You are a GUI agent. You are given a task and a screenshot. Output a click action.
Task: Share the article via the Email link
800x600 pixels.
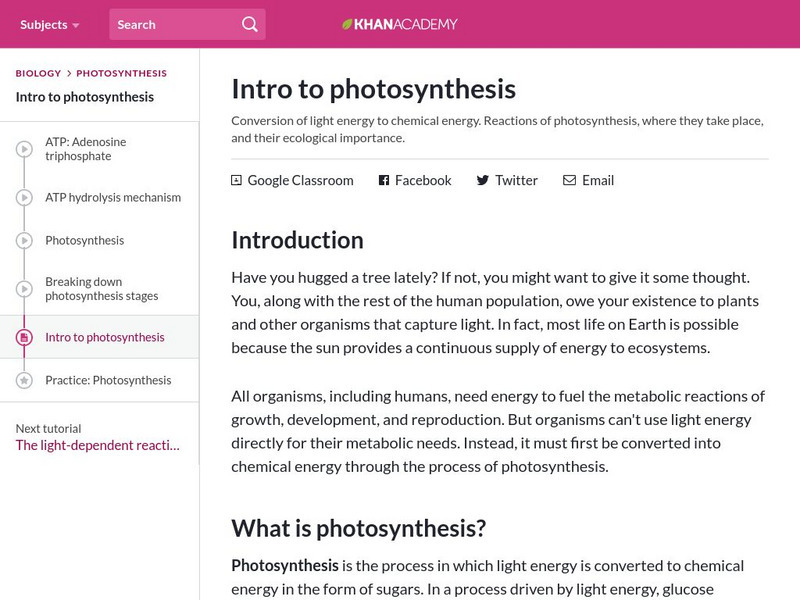[597, 180]
